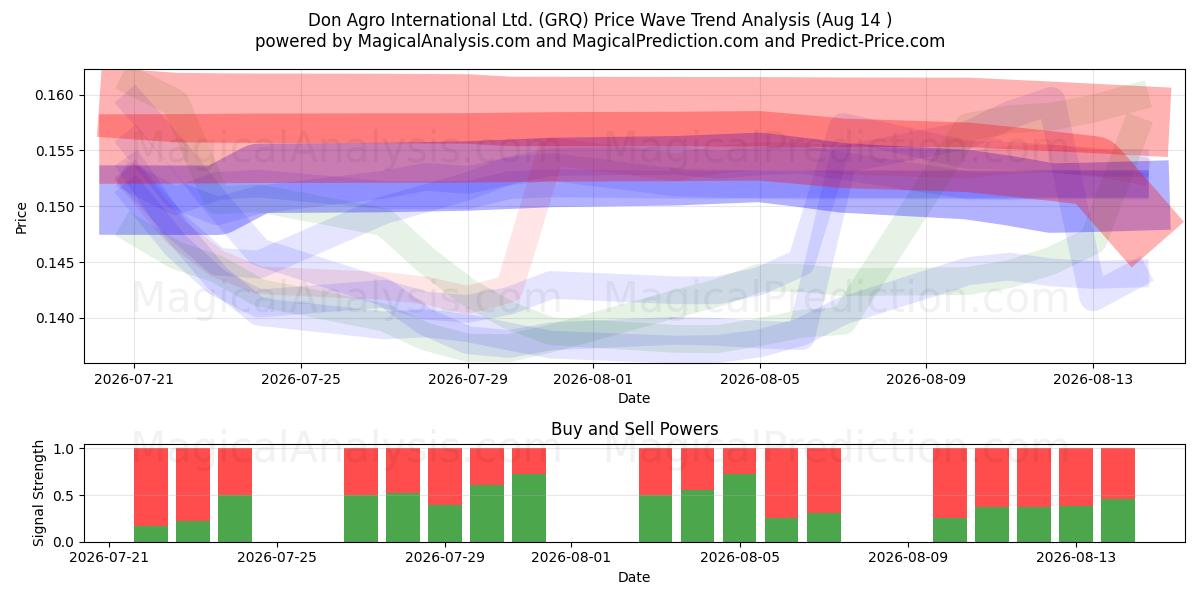Viewport: 1200px width, 600px height.
Task: Click the 0.0 signal strength tick label
Action: pos(66,542)
